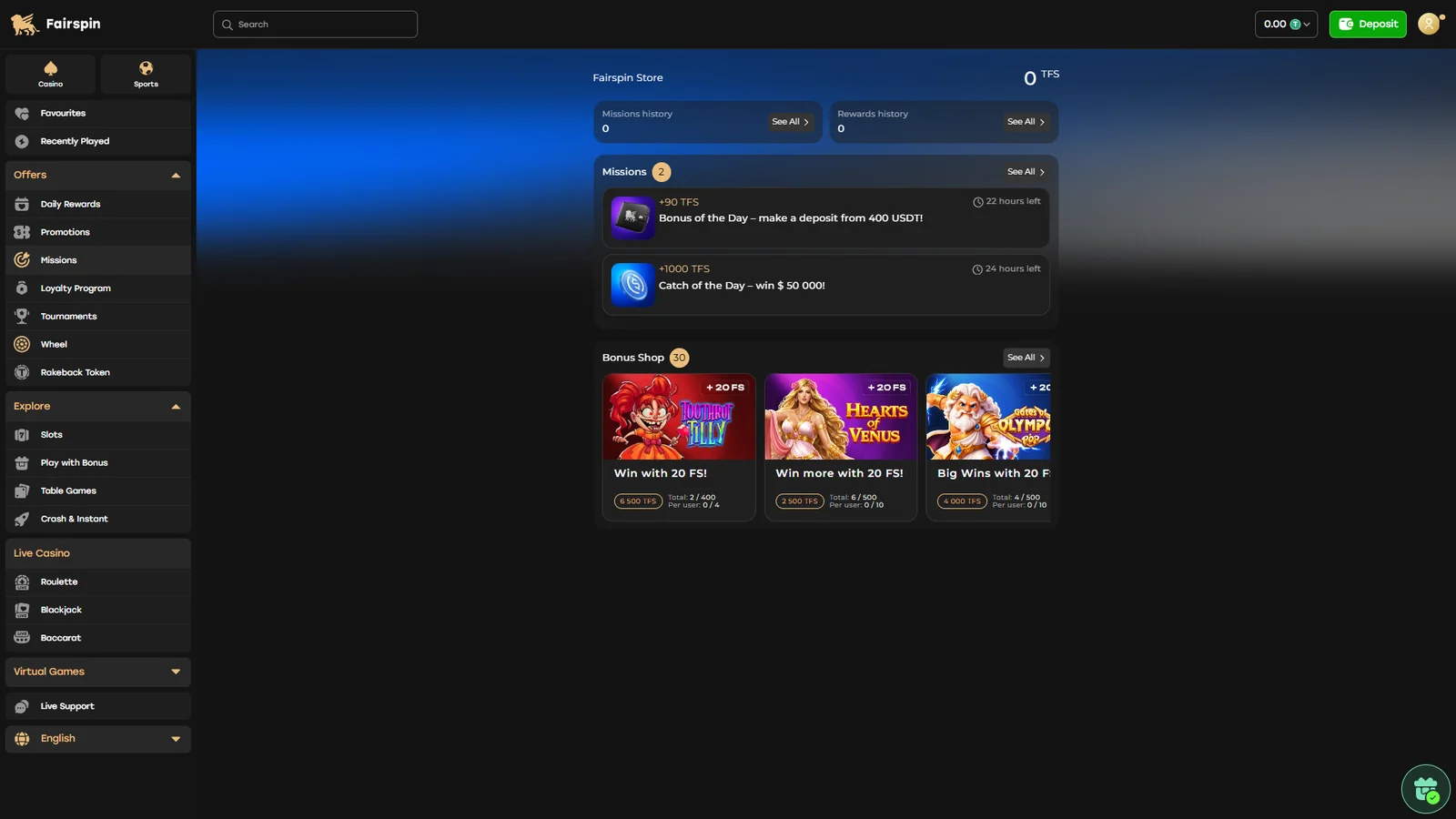Click the Bonus Shop count badge 30
The image size is (1456, 819).
coord(679,358)
